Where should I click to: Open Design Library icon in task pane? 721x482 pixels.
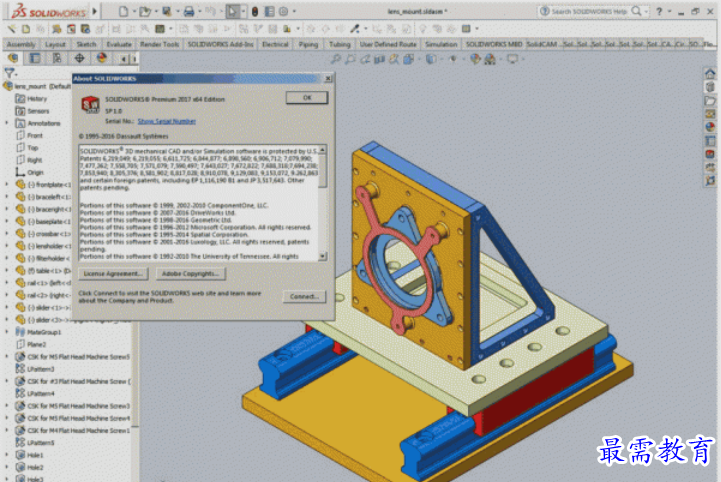tap(710, 87)
